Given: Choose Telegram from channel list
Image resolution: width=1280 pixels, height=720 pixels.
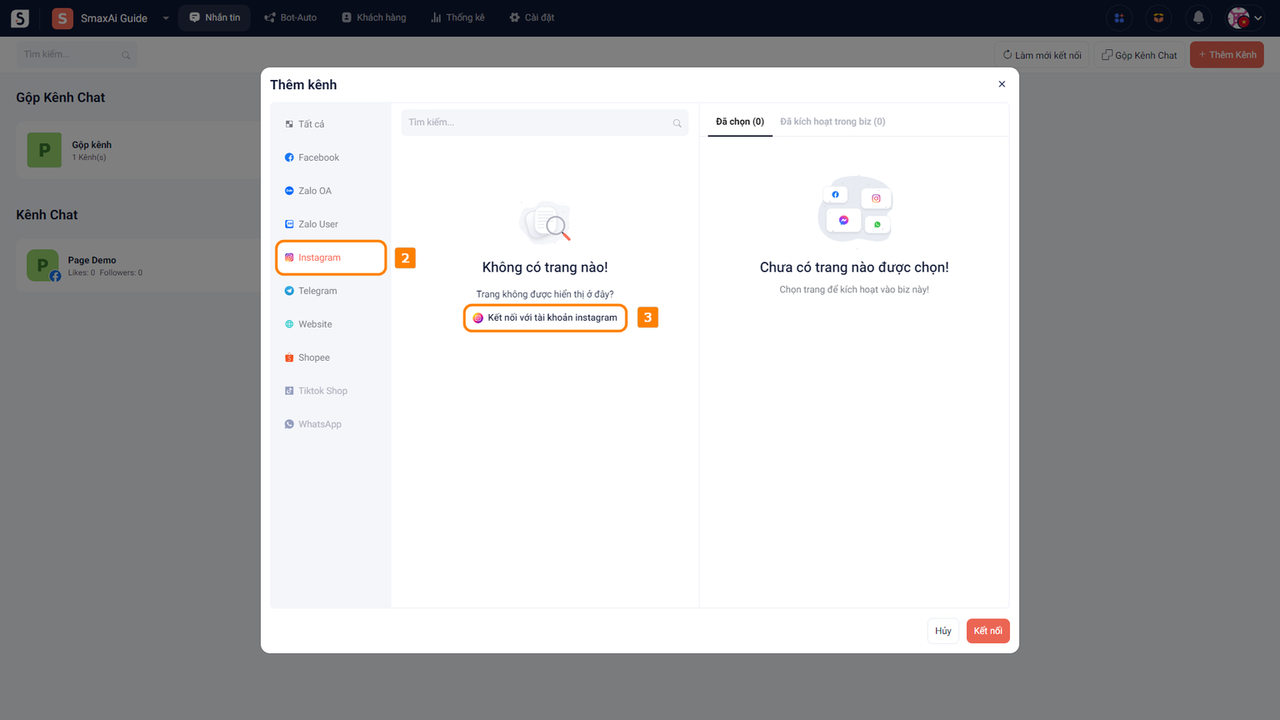Looking at the screenshot, I should click(x=317, y=291).
